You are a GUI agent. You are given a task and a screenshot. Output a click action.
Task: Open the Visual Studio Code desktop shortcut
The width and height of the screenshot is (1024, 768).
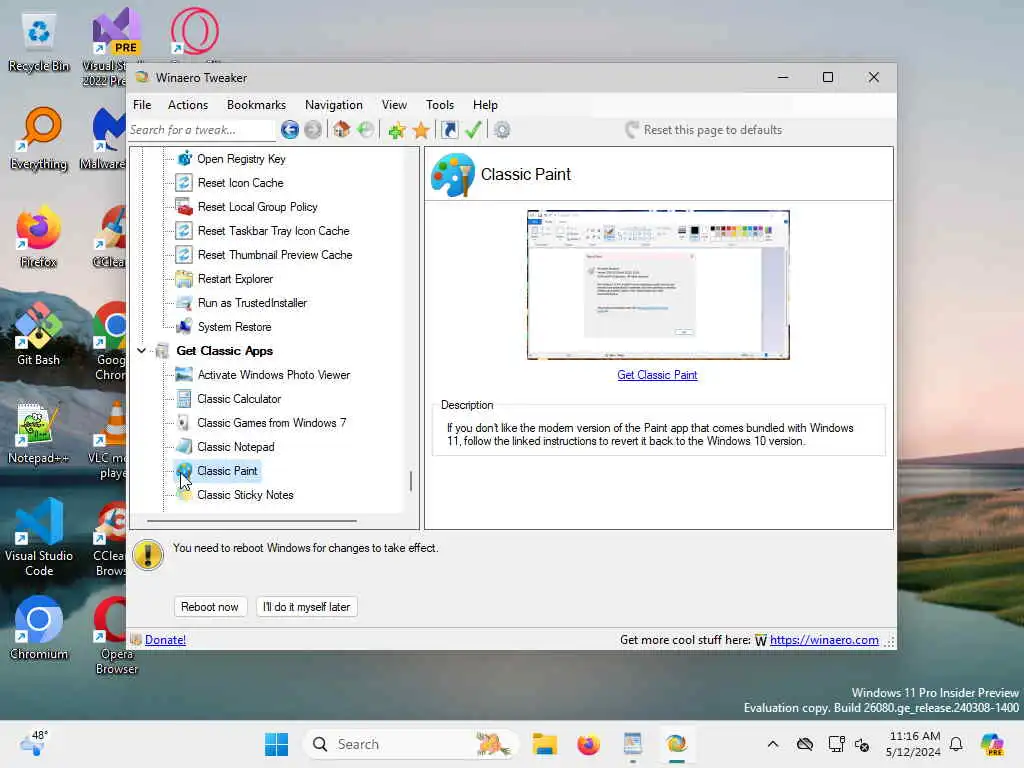pos(39,537)
